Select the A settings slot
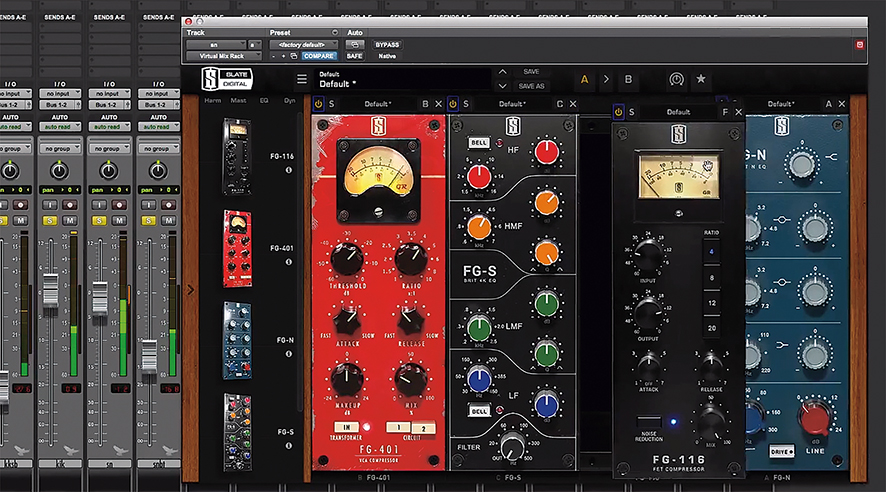886x492 pixels. [x=584, y=80]
